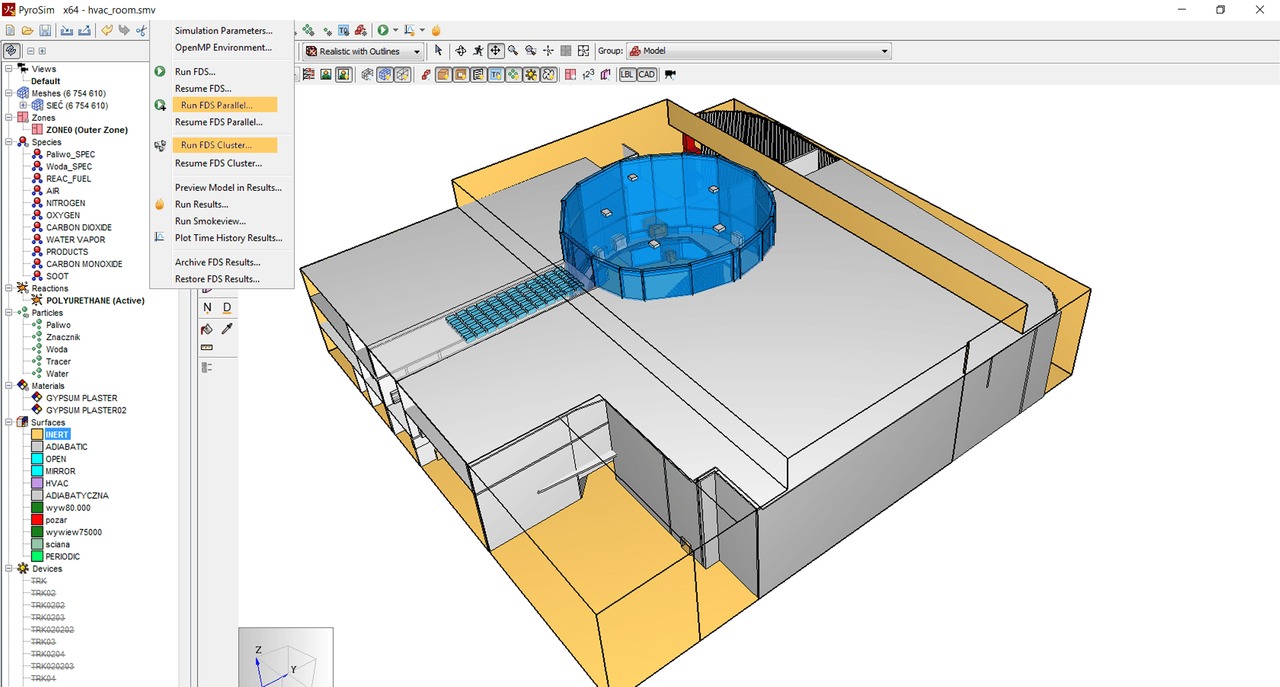
Task: Click the Cut scissors icon
Action: (x=141, y=30)
